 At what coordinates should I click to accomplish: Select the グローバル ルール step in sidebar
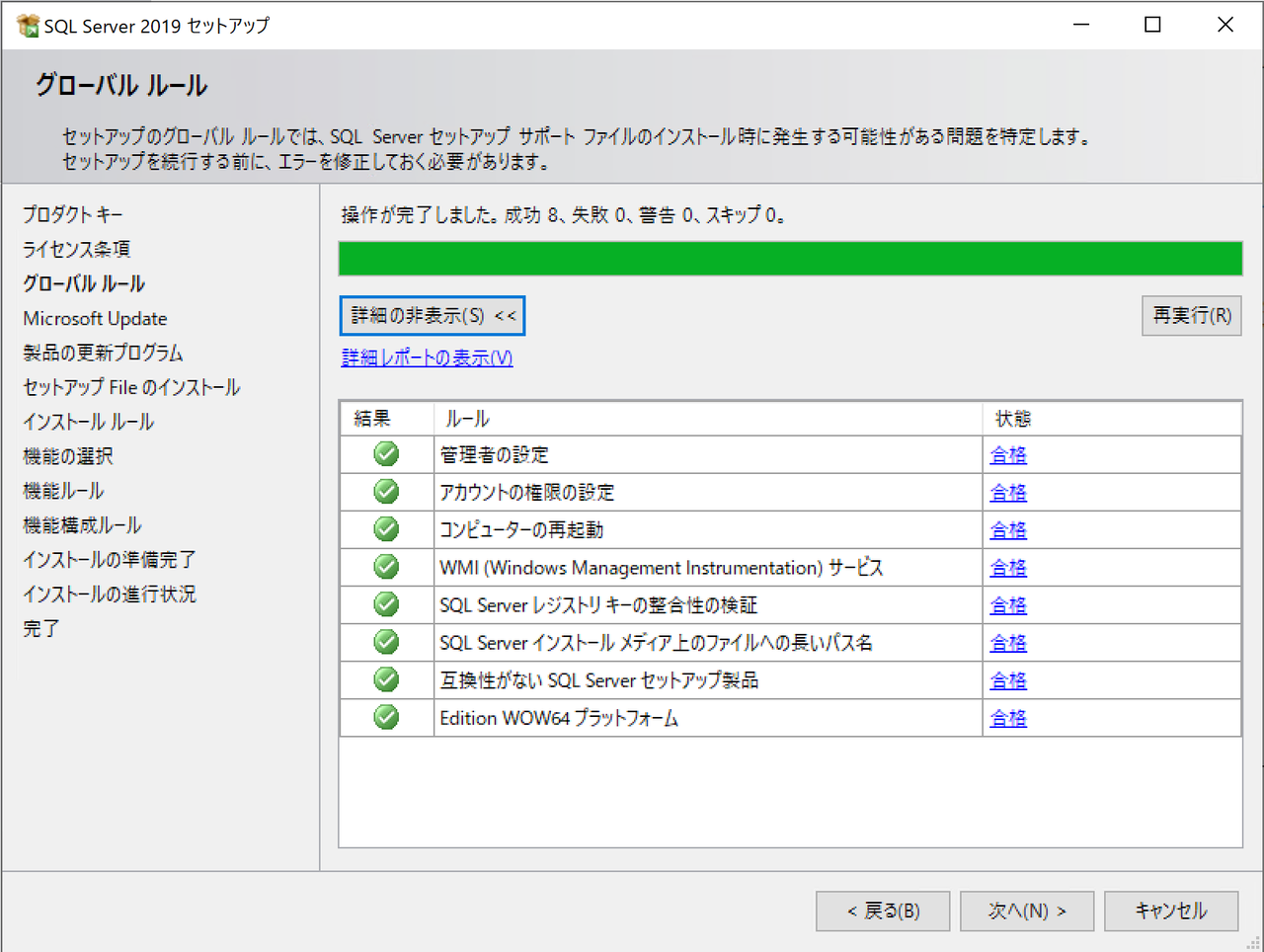pos(84,283)
